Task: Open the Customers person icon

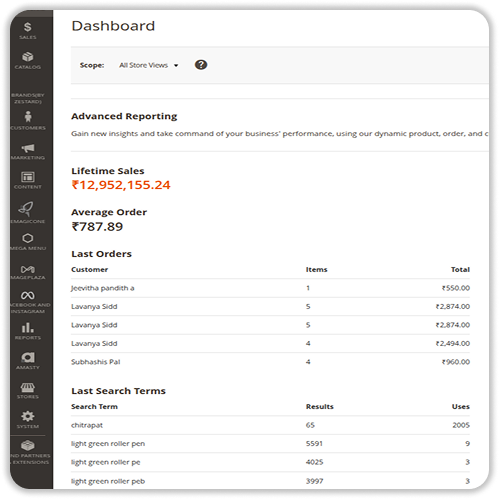Action: click(28, 117)
